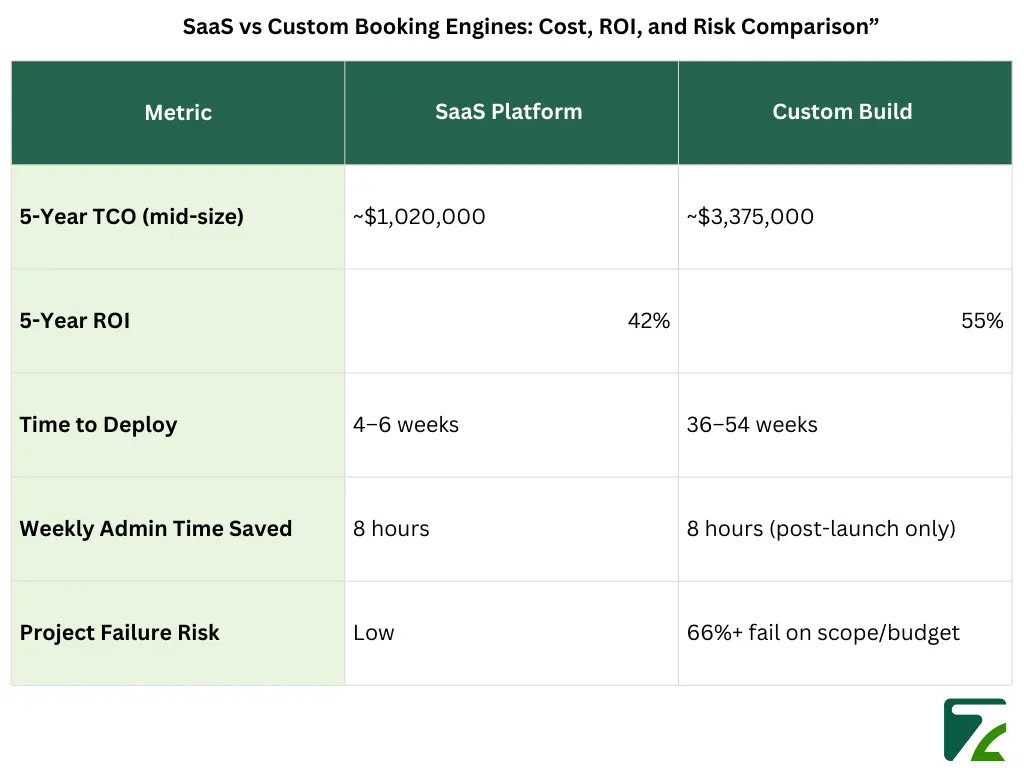Click the Time to Deploy row label
Image resolution: width=1024 pixels, height=768 pixels.
[x=98, y=425]
